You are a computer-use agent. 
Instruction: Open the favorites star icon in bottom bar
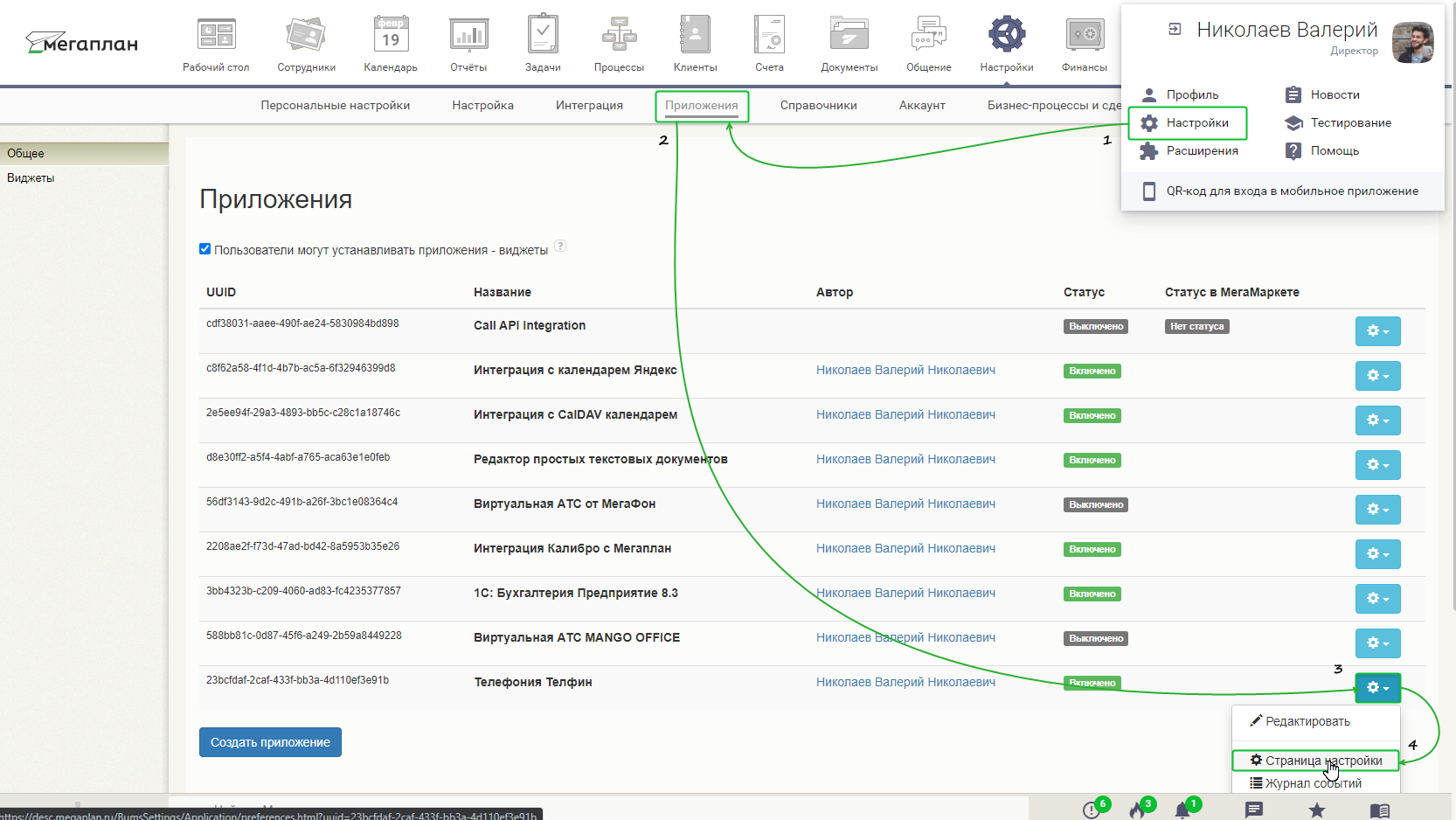point(1317,810)
